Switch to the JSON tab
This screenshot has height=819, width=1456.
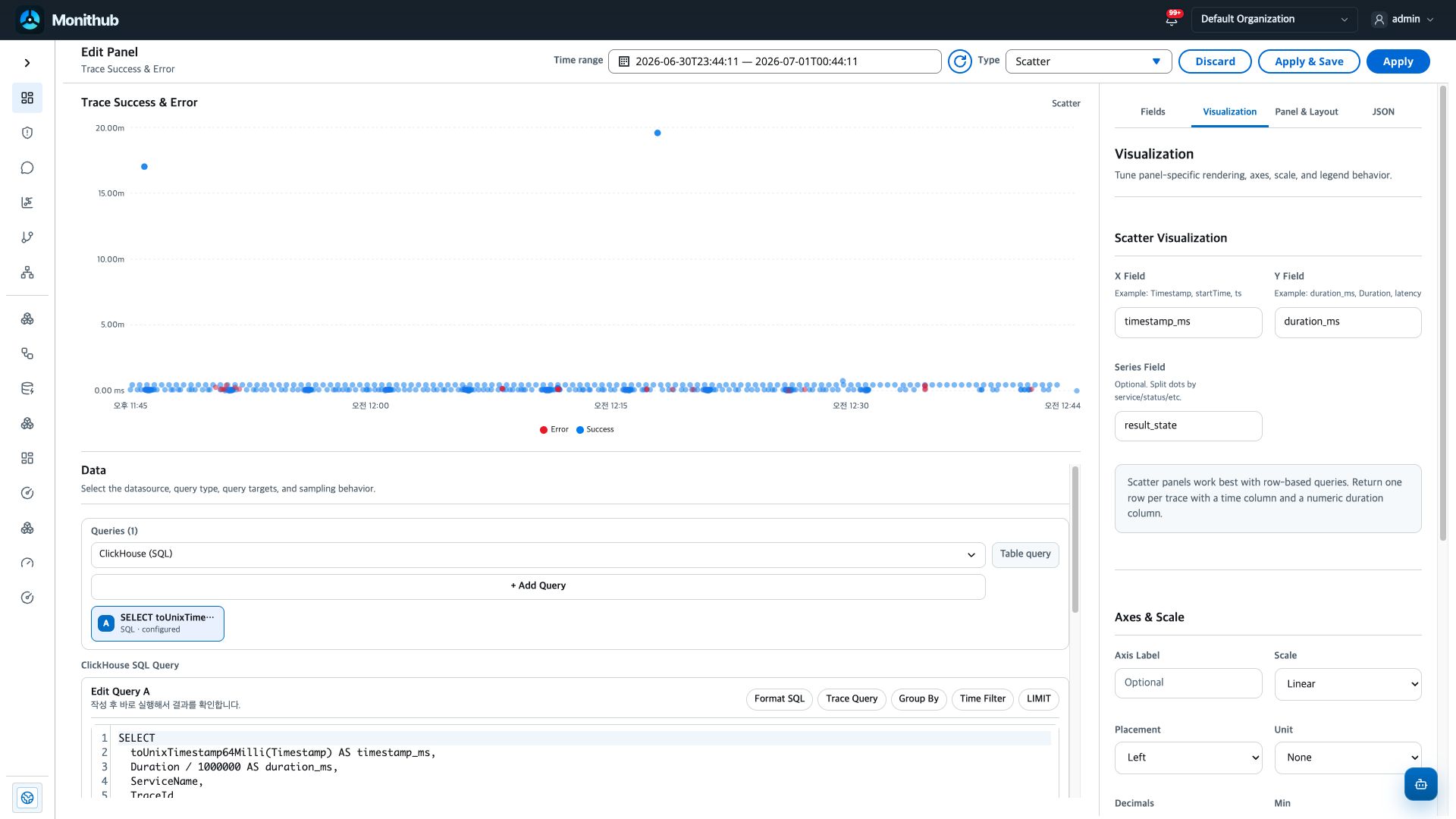(x=1383, y=111)
